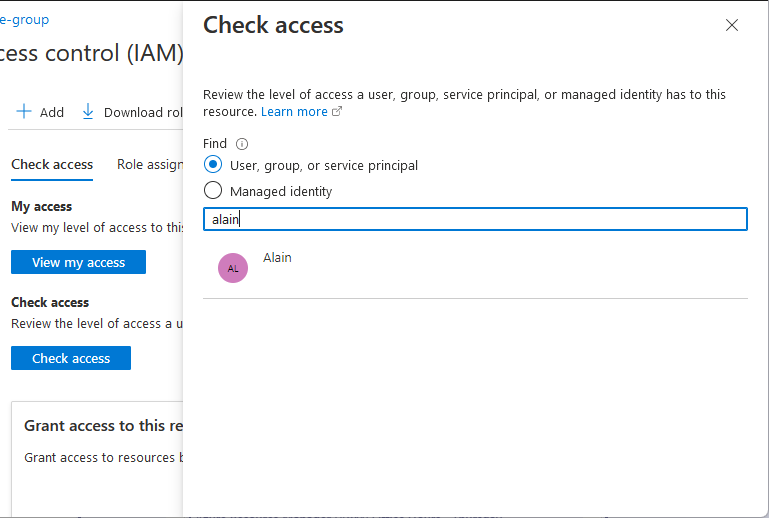Image resolution: width=769 pixels, height=518 pixels.
Task: Select the Managed identity radio button
Action: point(213,190)
